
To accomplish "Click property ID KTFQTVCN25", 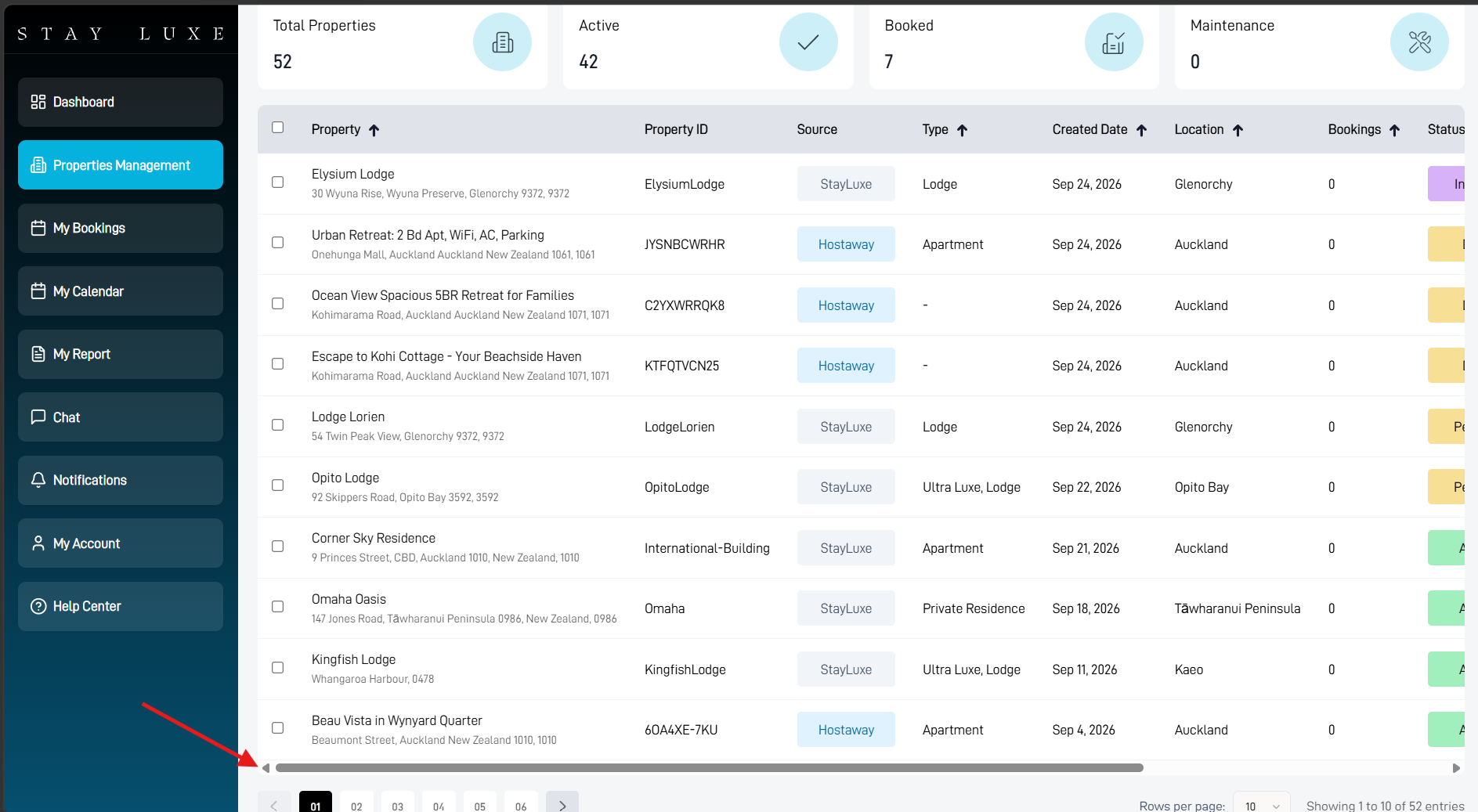I will pos(681,366).
